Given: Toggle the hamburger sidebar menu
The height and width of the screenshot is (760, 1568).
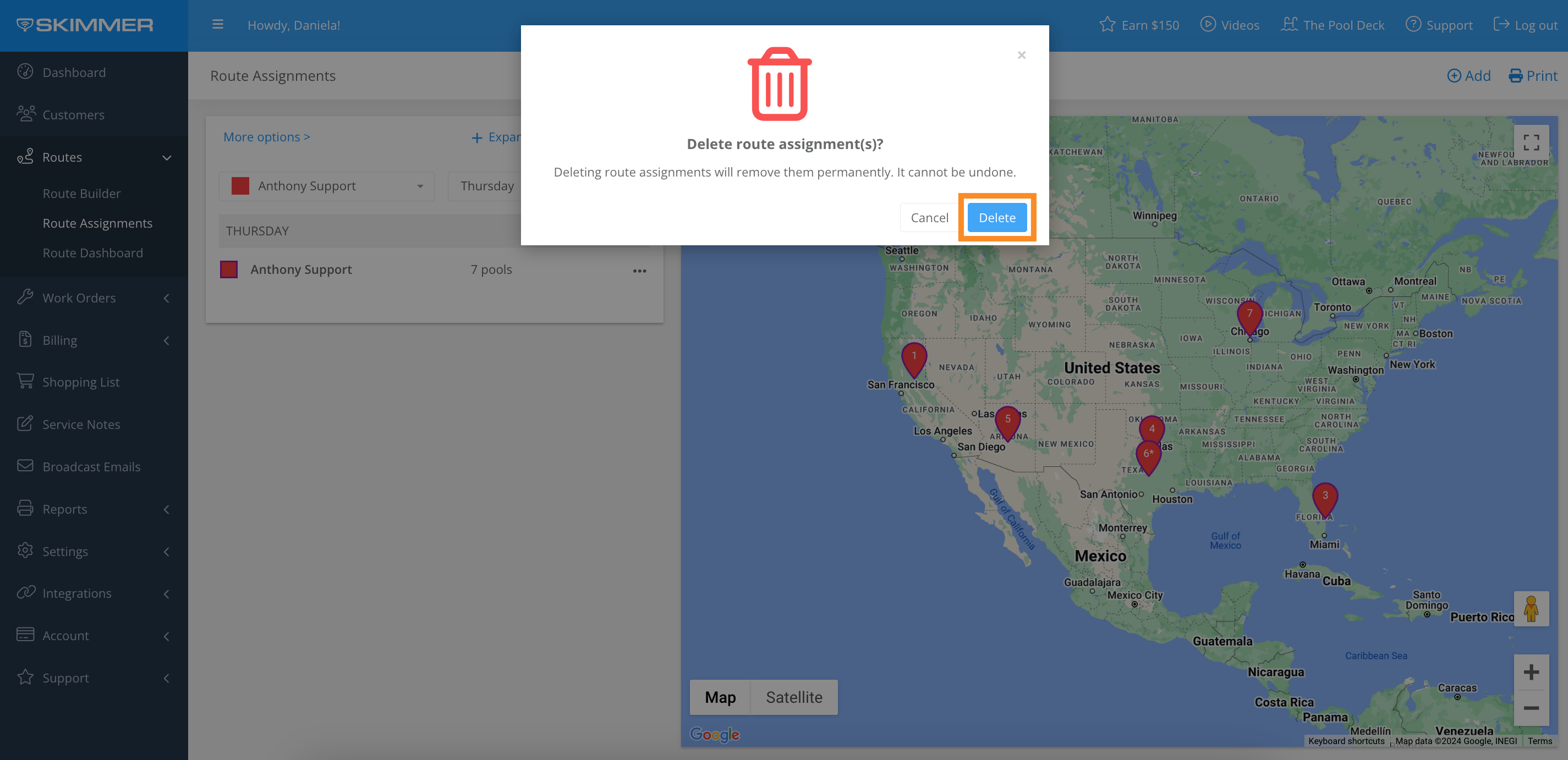Looking at the screenshot, I should 217,24.
